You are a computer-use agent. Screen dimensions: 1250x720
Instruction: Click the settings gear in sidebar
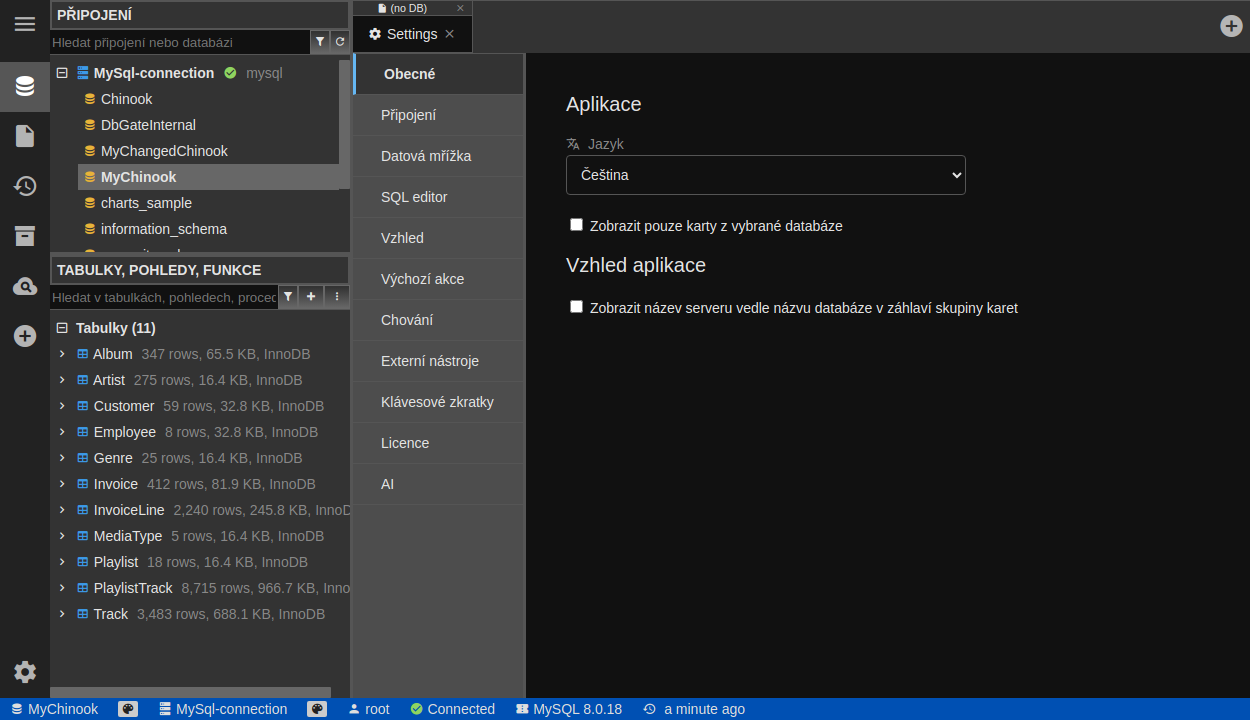(x=25, y=672)
